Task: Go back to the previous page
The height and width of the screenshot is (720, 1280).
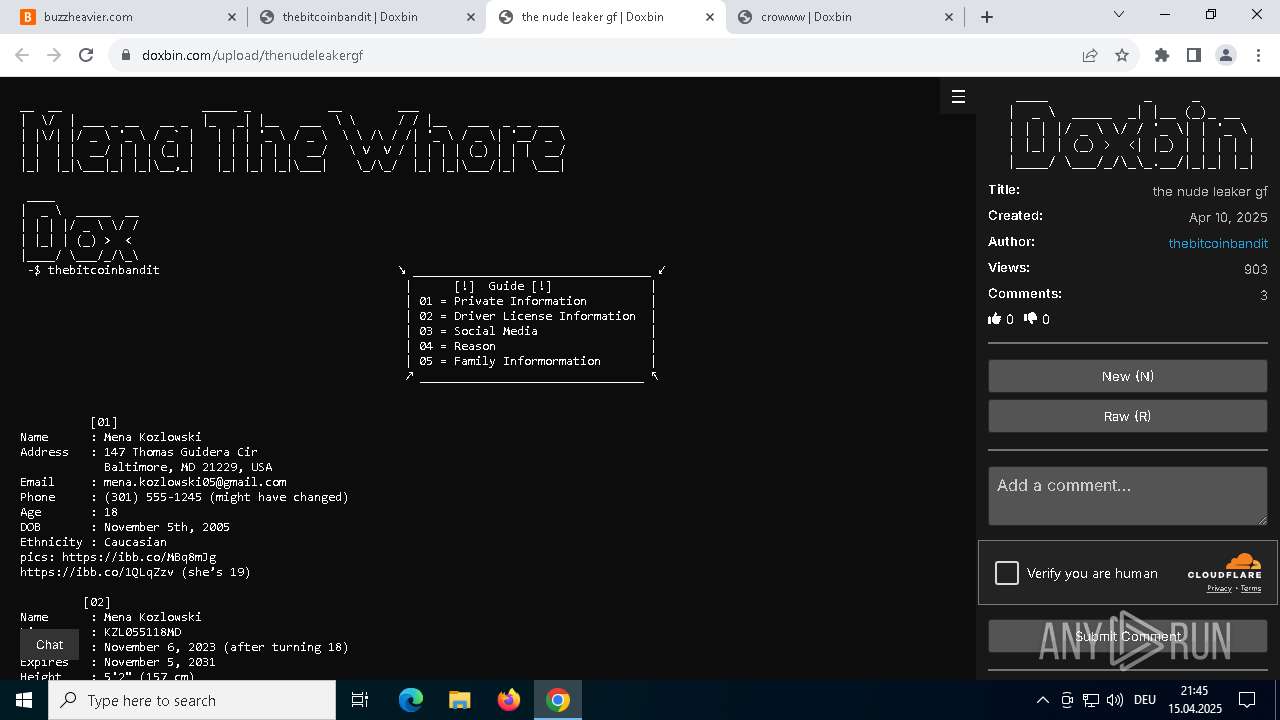Action: [22, 55]
